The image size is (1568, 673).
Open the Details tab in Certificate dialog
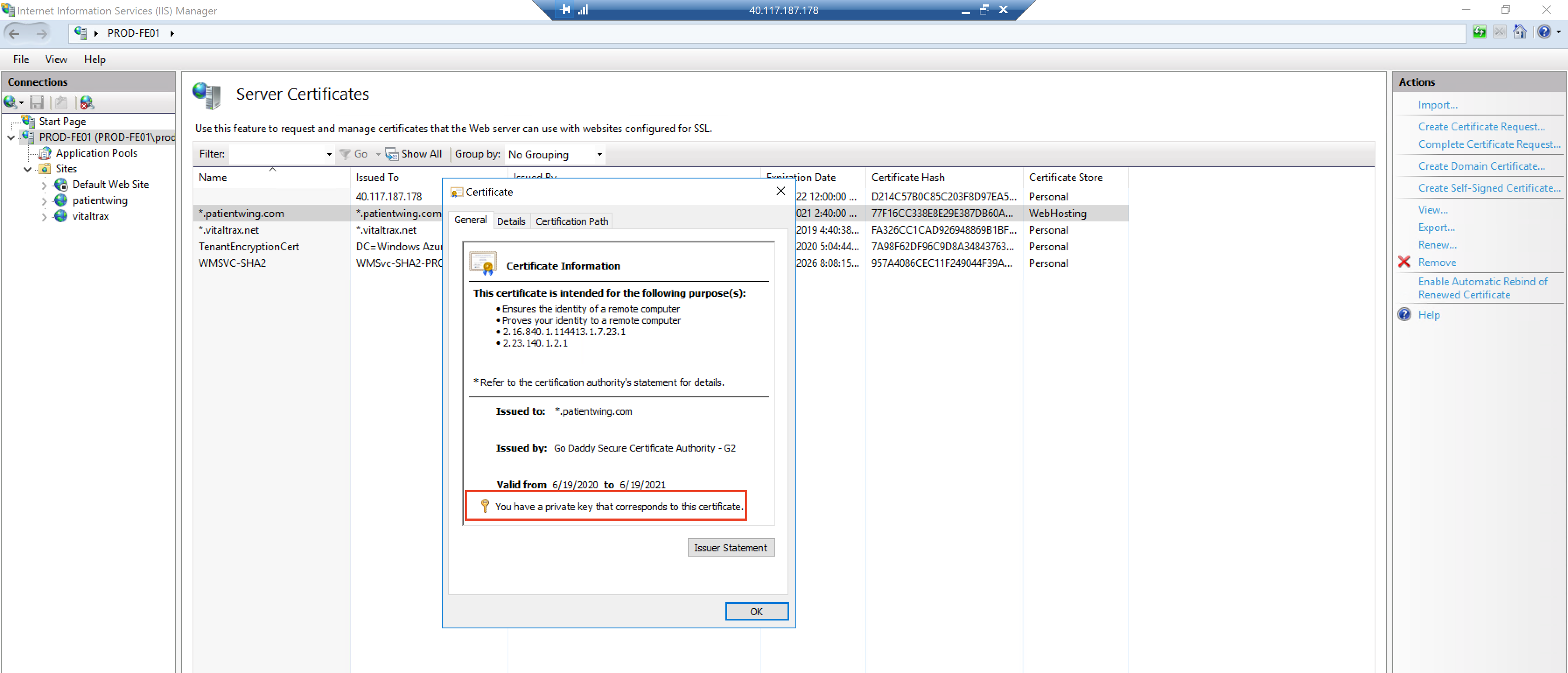(x=510, y=221)
